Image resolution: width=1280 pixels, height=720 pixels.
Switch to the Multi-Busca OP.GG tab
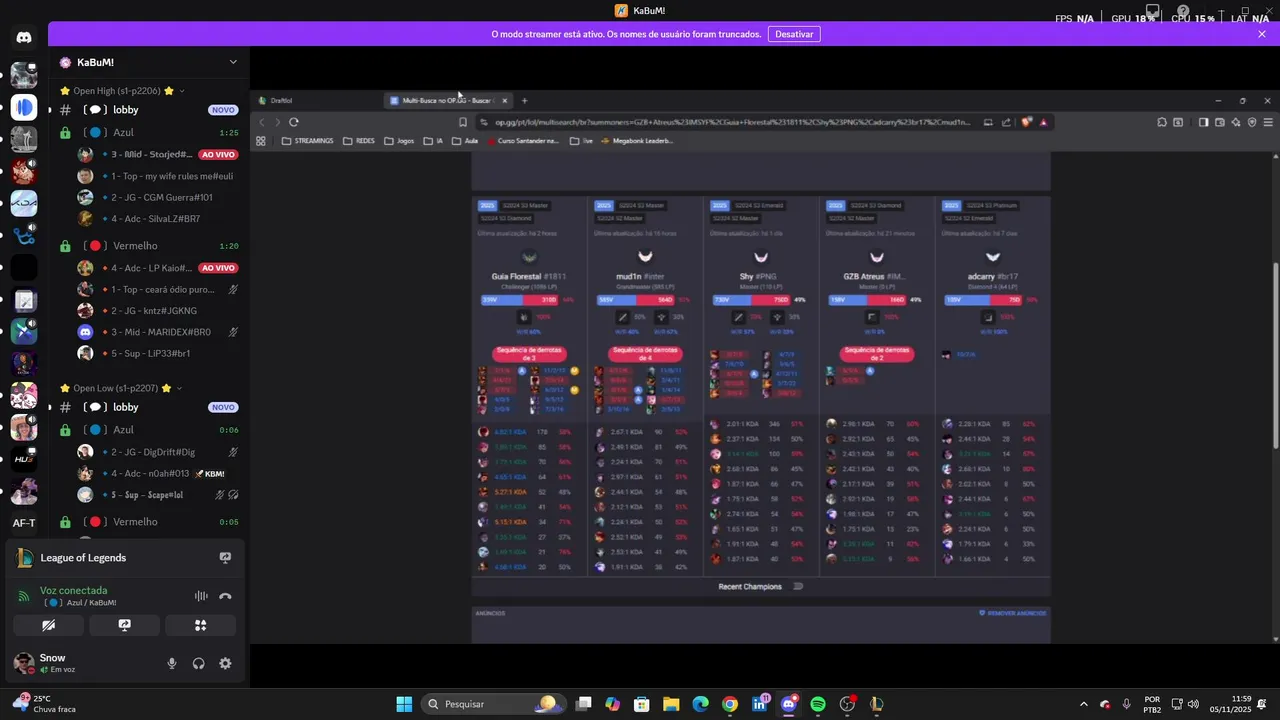click(x=447, y=101)
